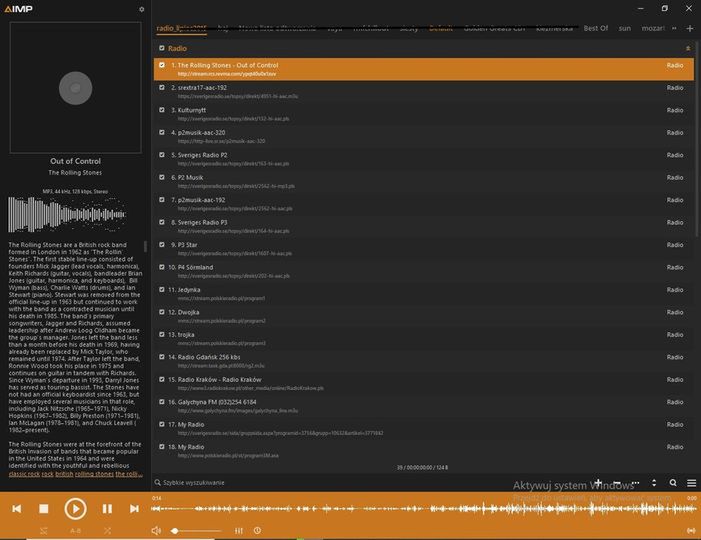Switch to the Best Of playlist tab
This screenshot has width=701, height=540.
point(595,28)
